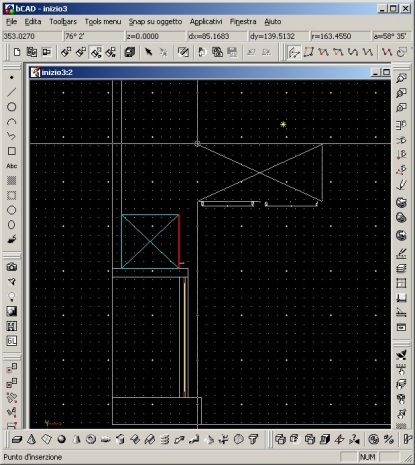Choose the Arc tool in left toolbar
Viewport: 415px width, 465px height.
point(12,122)
